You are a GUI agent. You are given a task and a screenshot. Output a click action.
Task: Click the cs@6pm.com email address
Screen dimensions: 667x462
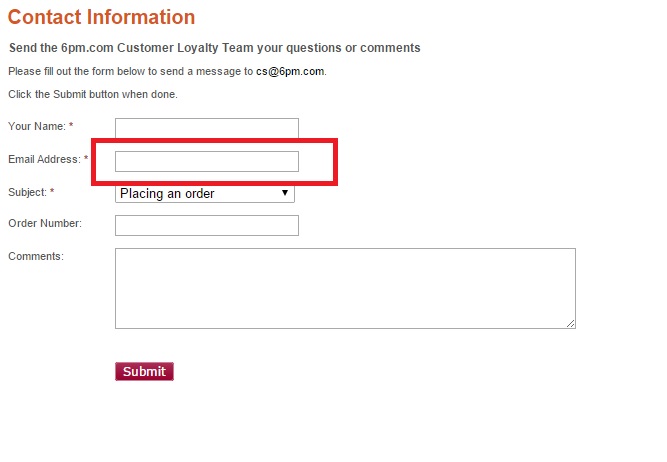291,72
